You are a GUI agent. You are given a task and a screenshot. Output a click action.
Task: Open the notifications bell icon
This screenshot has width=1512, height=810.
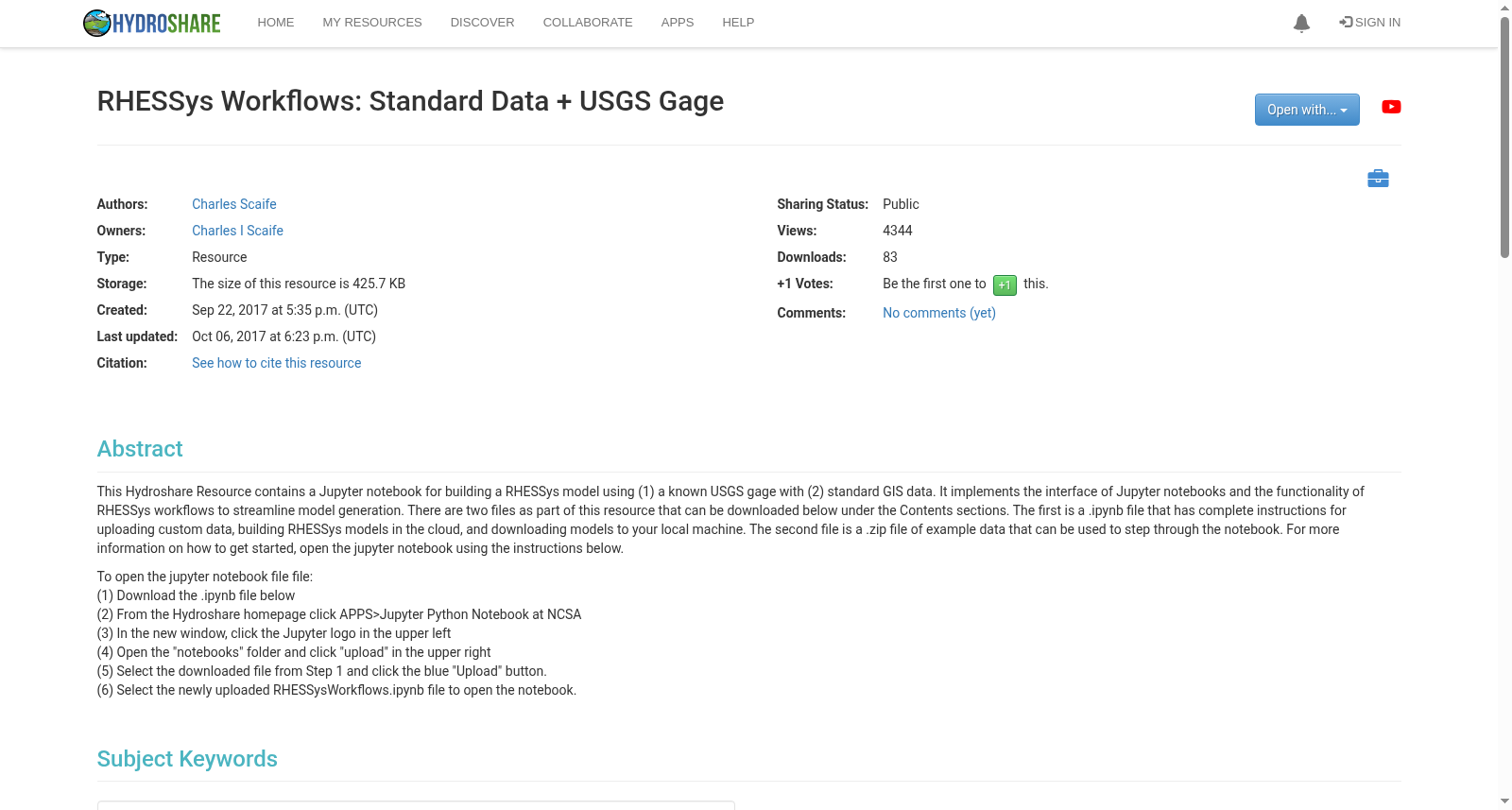(1301, 24)
